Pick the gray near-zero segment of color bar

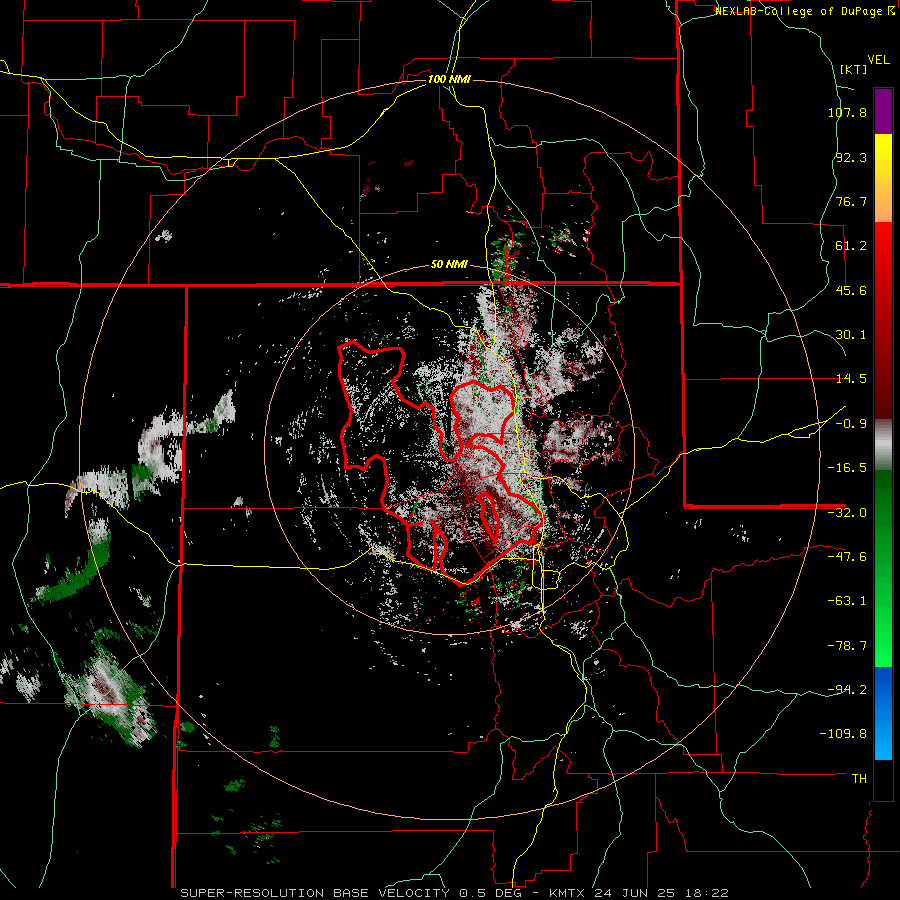coord(883,445)
